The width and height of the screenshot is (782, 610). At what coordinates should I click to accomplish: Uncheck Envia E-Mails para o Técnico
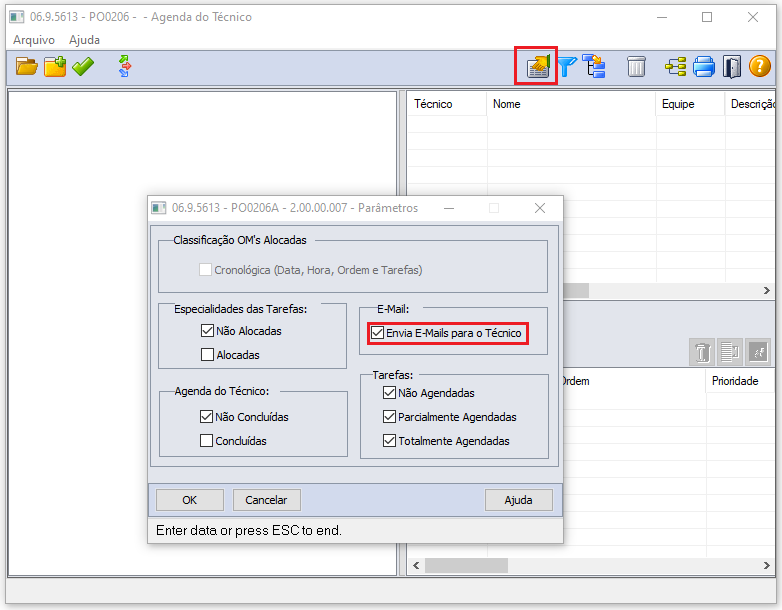[x=378, y=333]
